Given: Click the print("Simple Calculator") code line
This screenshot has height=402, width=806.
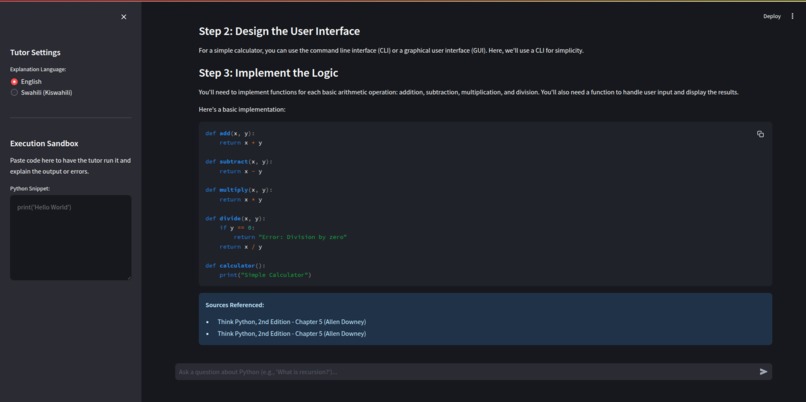Looking at the screenshot, I should 265,275.
